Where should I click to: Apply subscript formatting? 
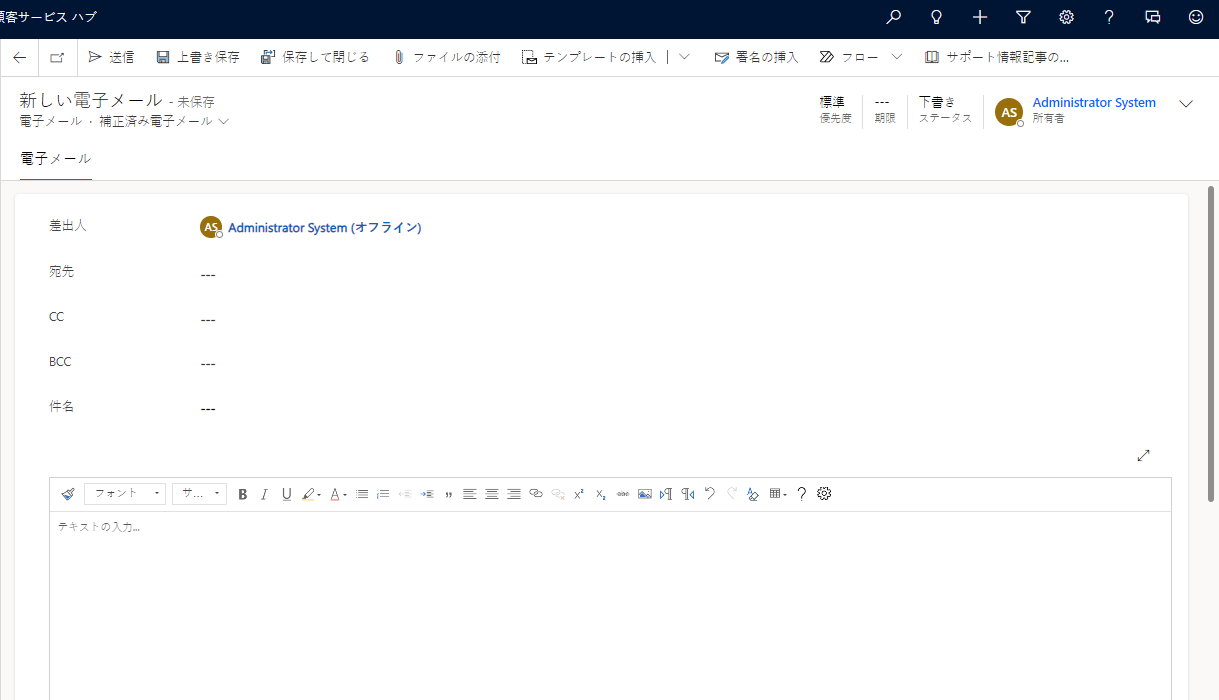pos(601,494)
